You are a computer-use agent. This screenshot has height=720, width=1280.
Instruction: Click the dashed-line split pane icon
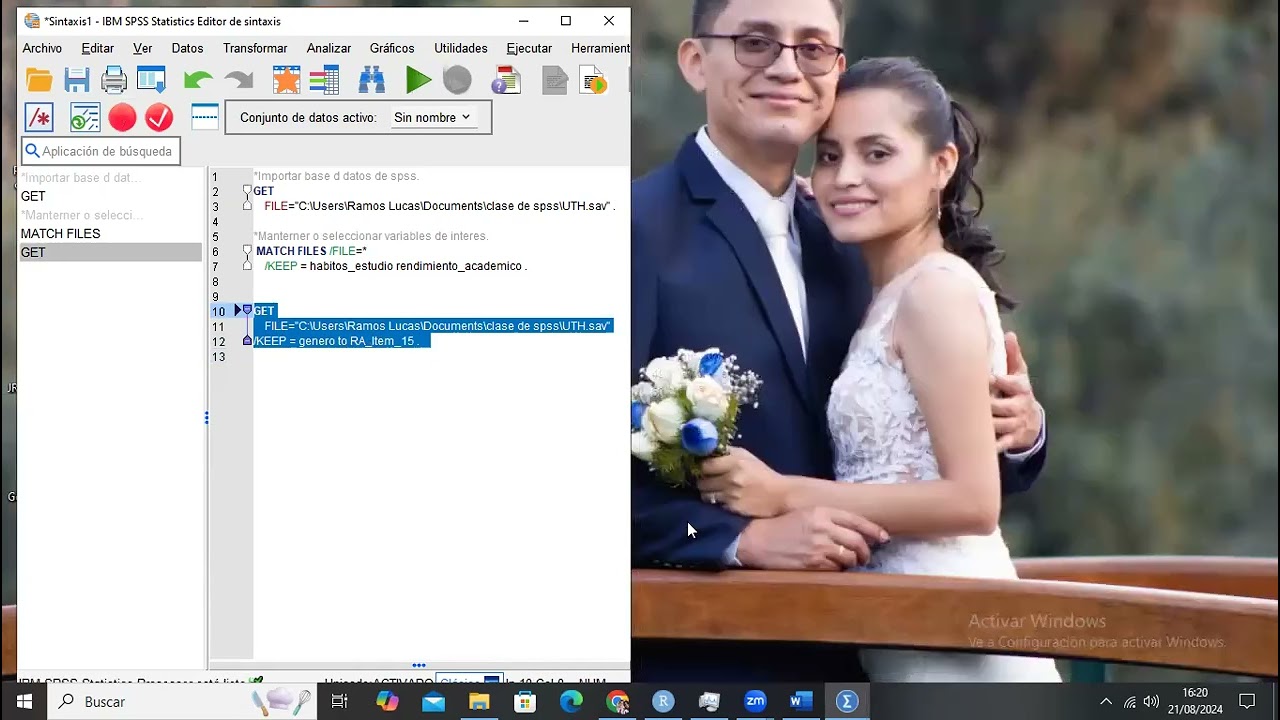click(x=205, y=117)
